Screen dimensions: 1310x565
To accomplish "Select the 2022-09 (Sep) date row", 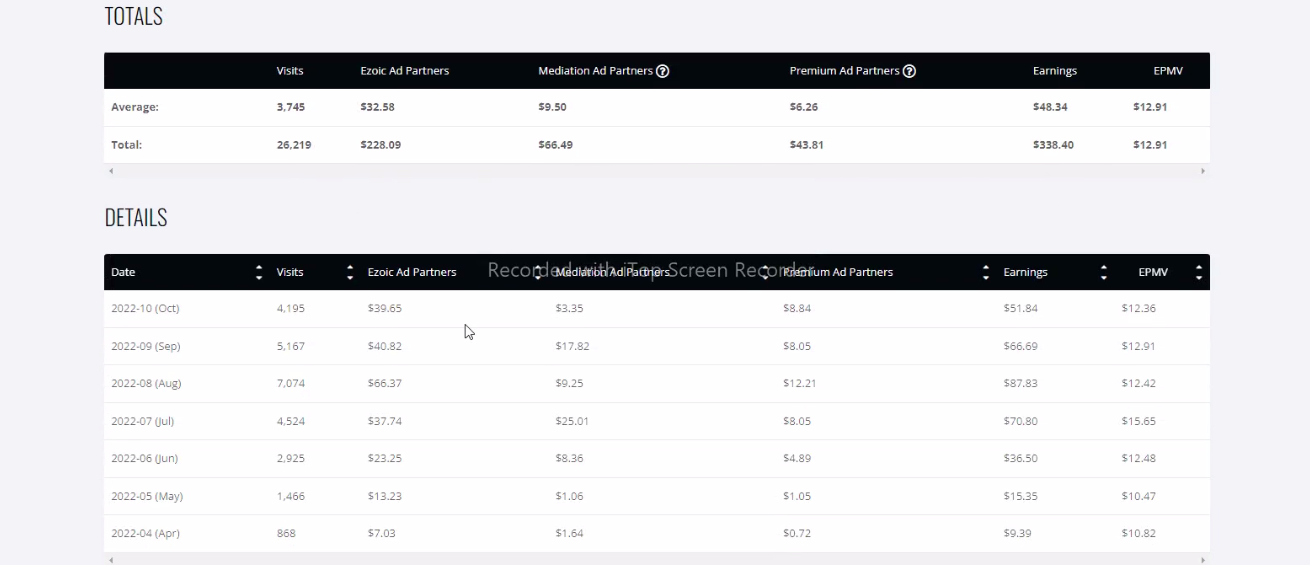I will (657, 346).
